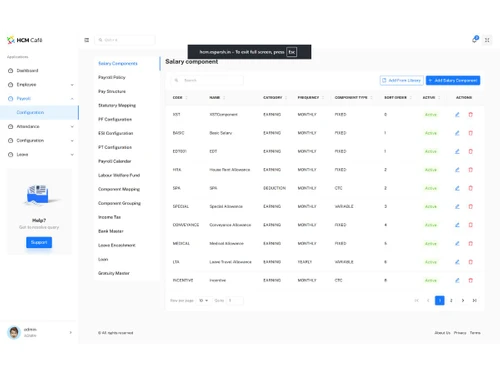Image resolution: width=500 pixels, height=375 pixels.
Task: Edit the INCENTIVE component row
Action: click(x=457, y=280)
